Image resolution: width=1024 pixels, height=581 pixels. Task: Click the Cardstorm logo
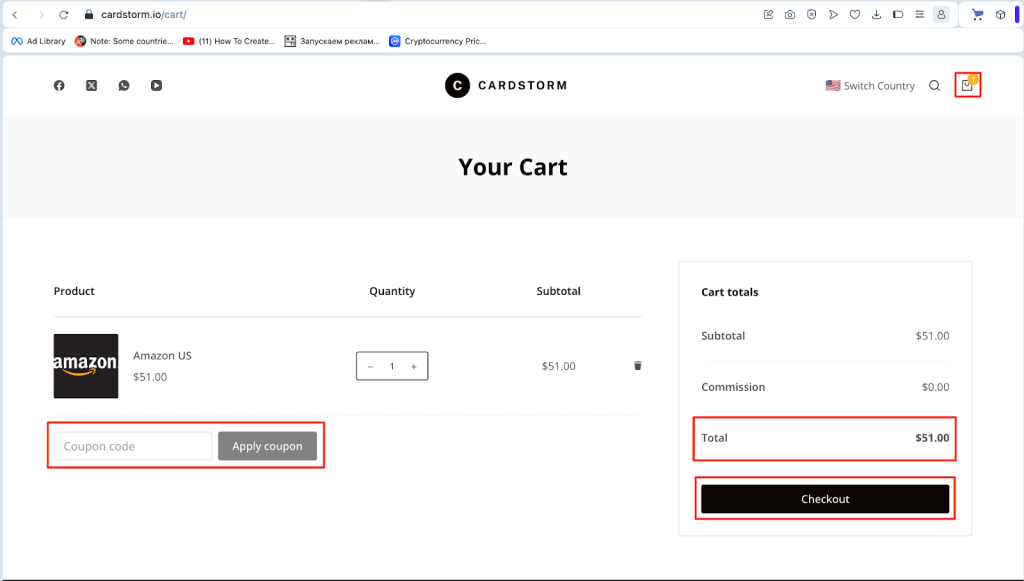(505, 85)
